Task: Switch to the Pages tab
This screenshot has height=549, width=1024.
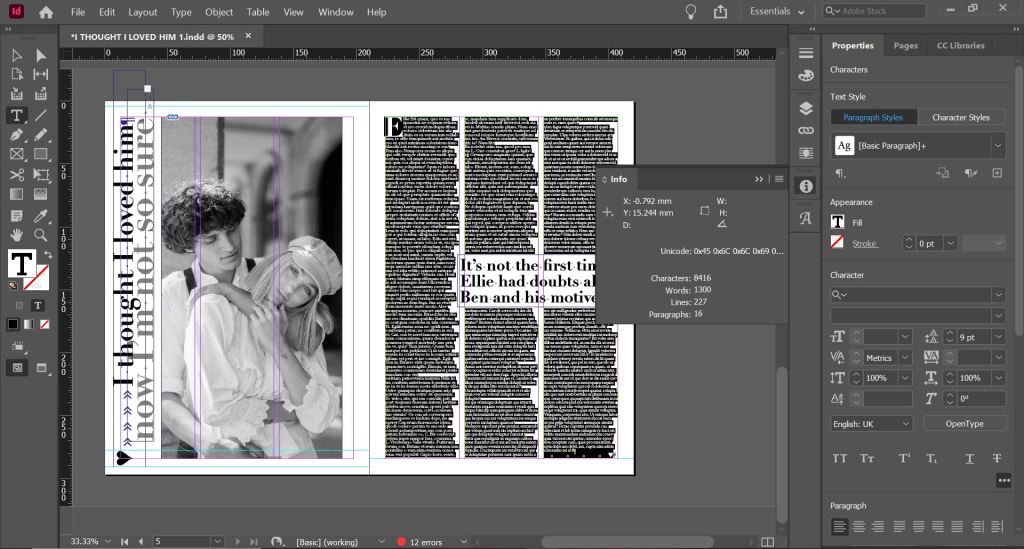Action: pos(905,45)
